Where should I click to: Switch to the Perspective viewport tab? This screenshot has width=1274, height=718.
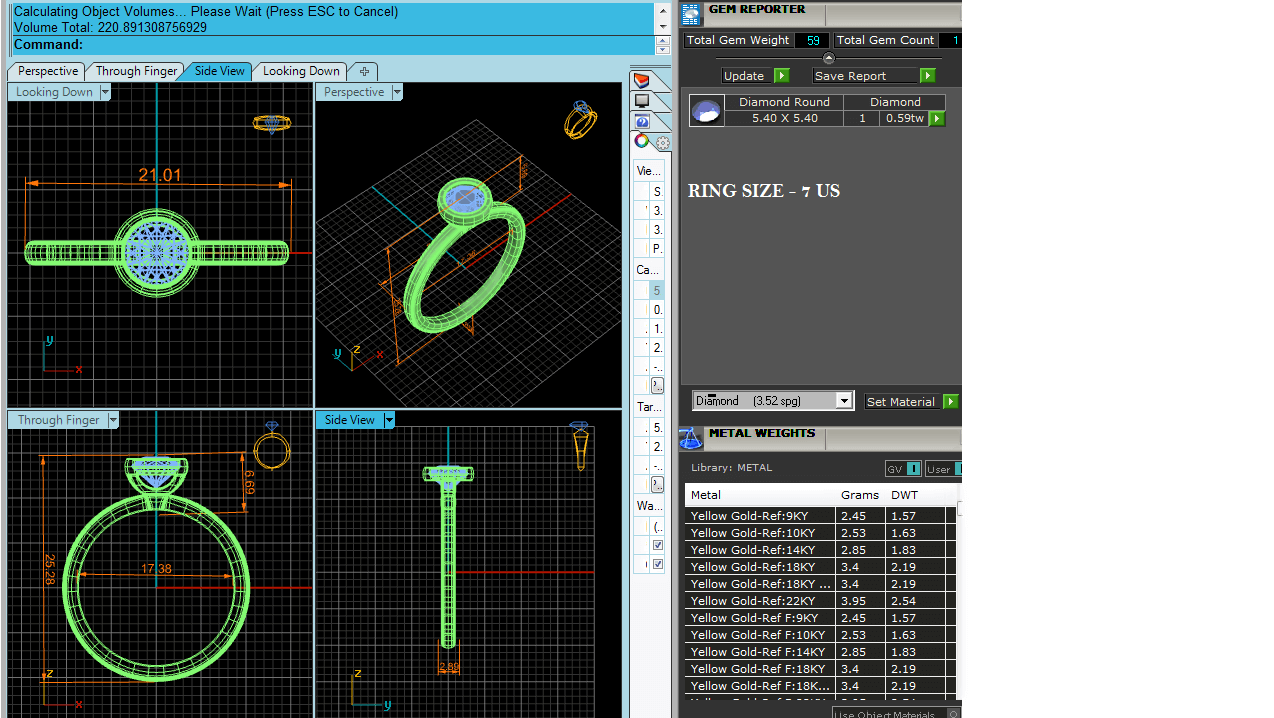coord(47,71)
